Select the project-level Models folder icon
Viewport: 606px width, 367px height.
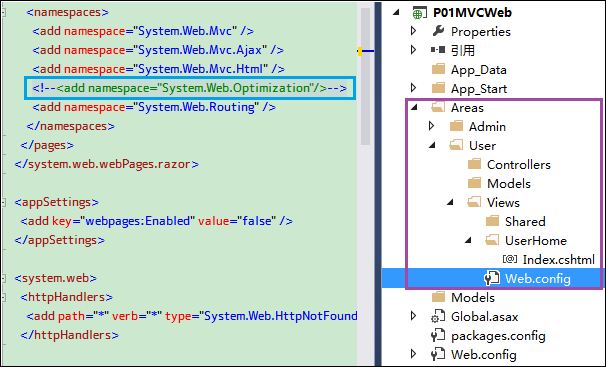[x=438, y=297]
